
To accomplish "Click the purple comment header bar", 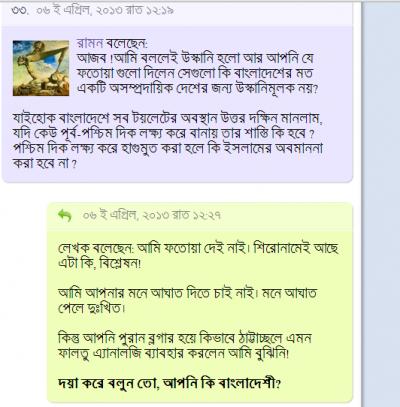I will point(177,11).
